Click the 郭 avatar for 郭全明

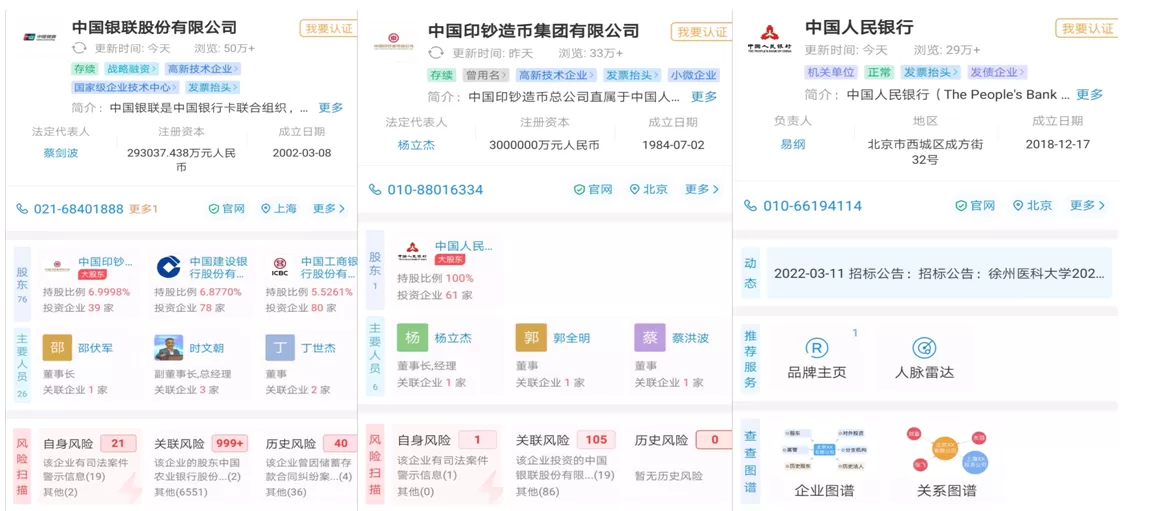531,338
